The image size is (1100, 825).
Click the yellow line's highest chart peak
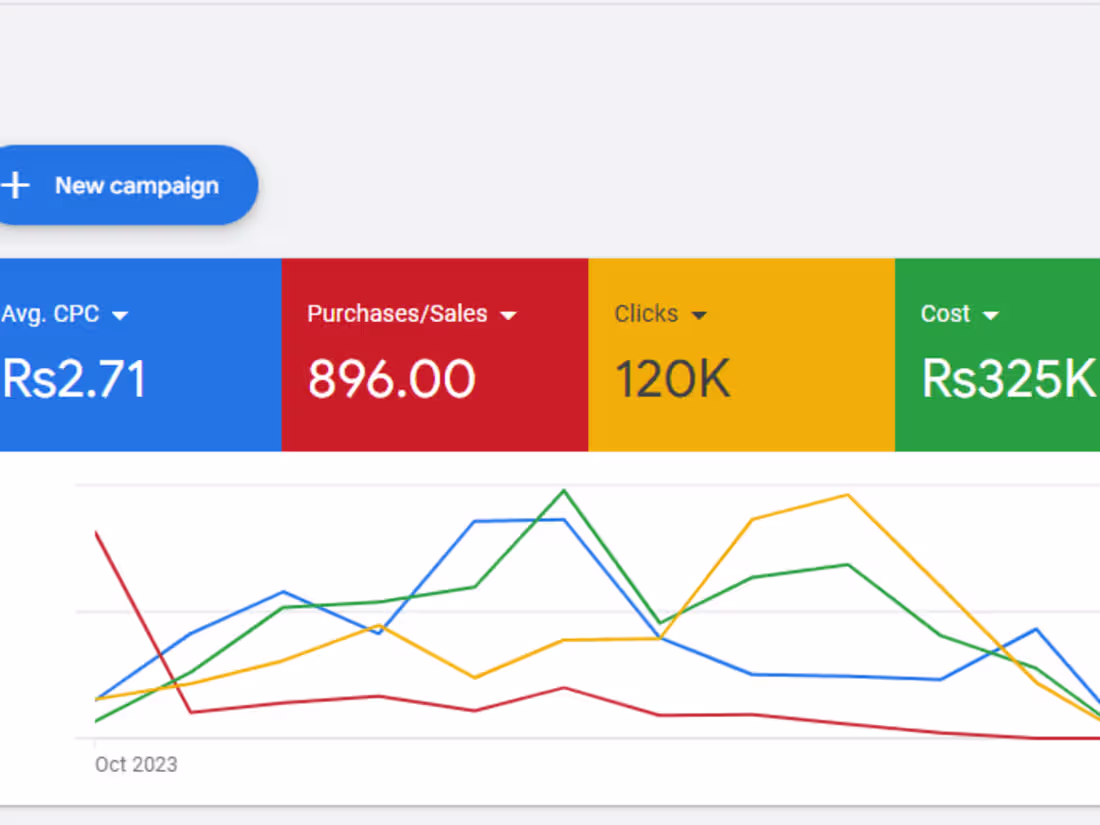(846, 495)
